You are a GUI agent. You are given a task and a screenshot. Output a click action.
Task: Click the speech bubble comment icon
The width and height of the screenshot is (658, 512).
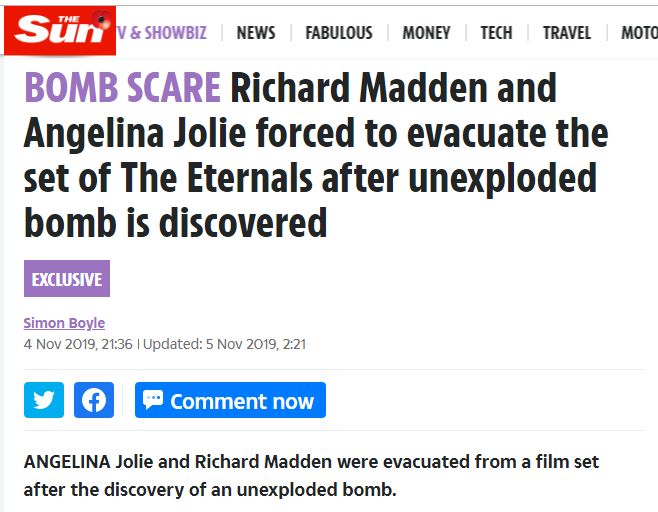pos(153,400)
